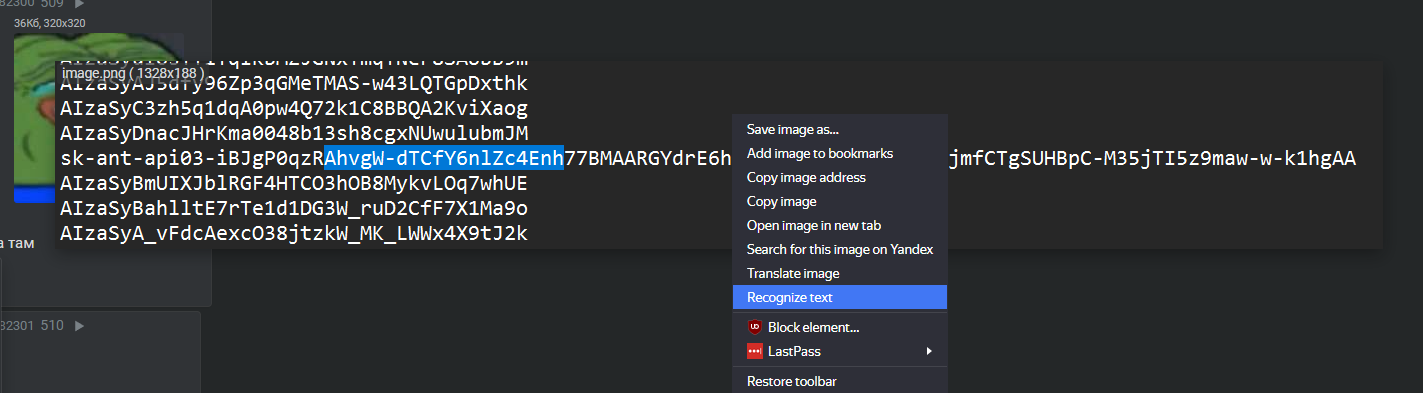Click the arrow icon beside post 509
This screenshot has width=1423, height=393.
click(80, 4)
